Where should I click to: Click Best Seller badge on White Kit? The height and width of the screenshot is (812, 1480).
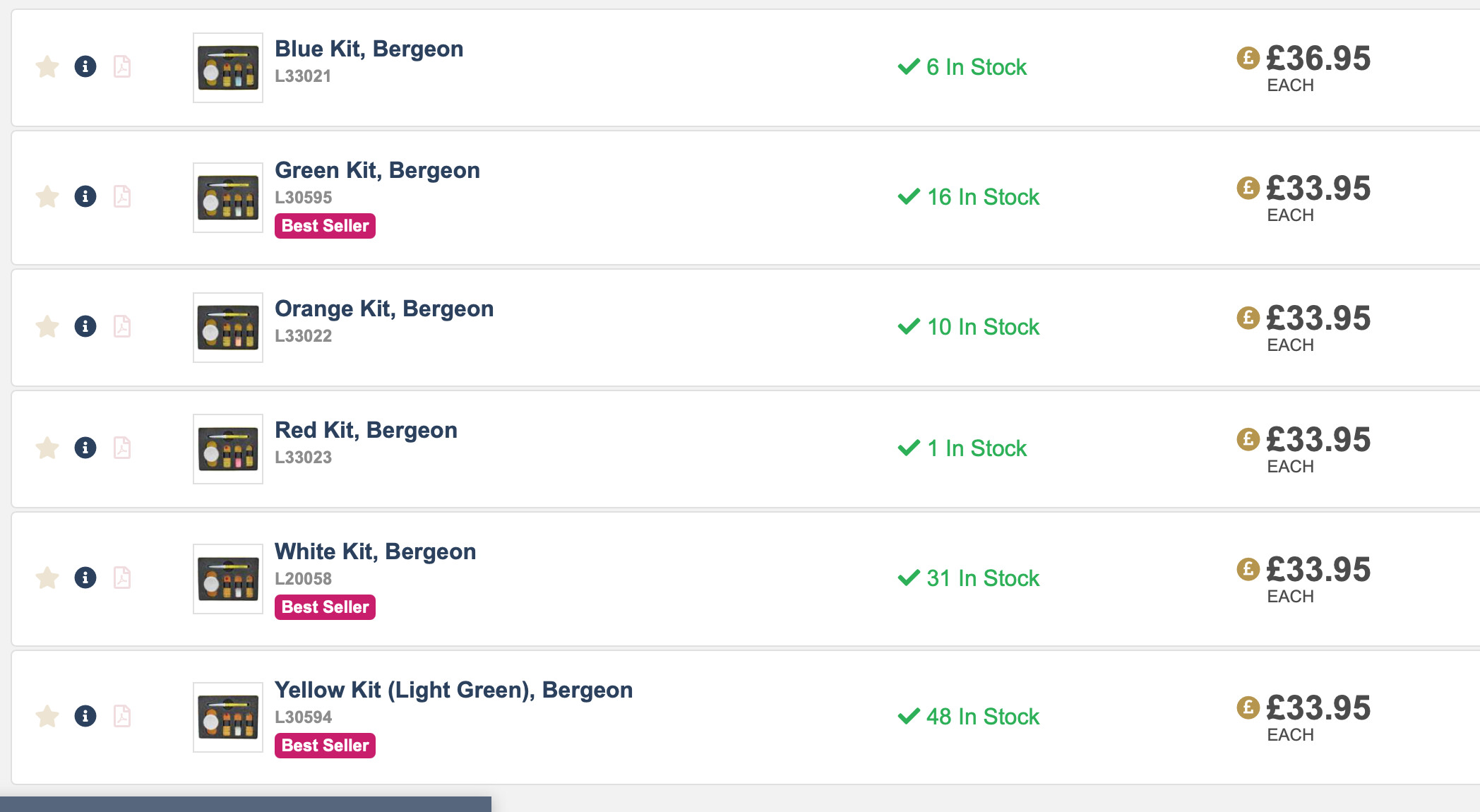tap(325, 607)
